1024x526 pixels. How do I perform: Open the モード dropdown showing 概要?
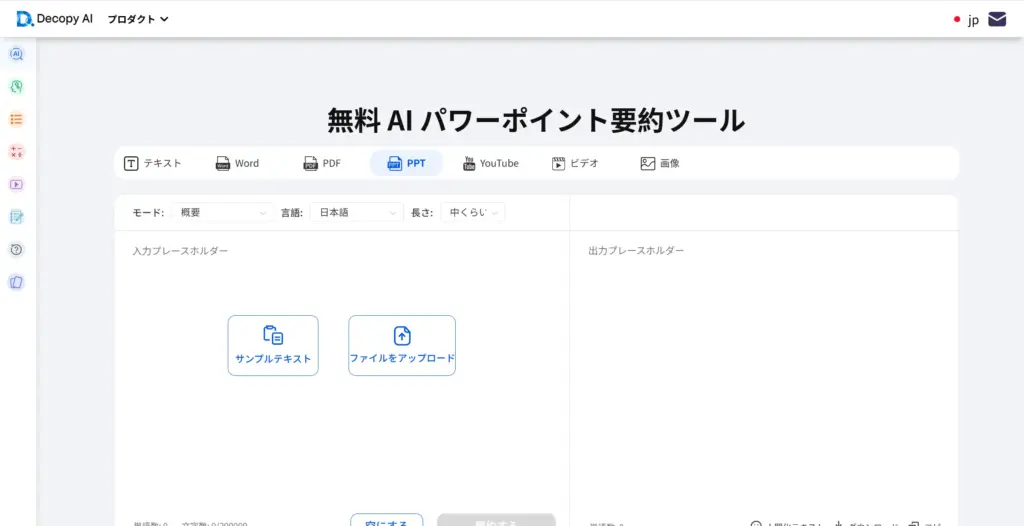tap(222, 212)
